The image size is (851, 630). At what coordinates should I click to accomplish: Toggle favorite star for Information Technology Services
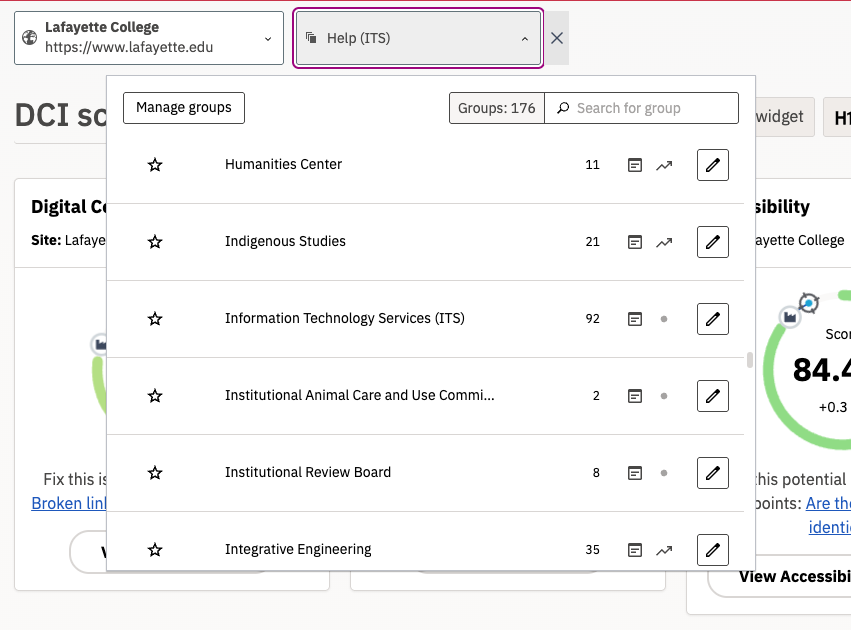[155, 319]
